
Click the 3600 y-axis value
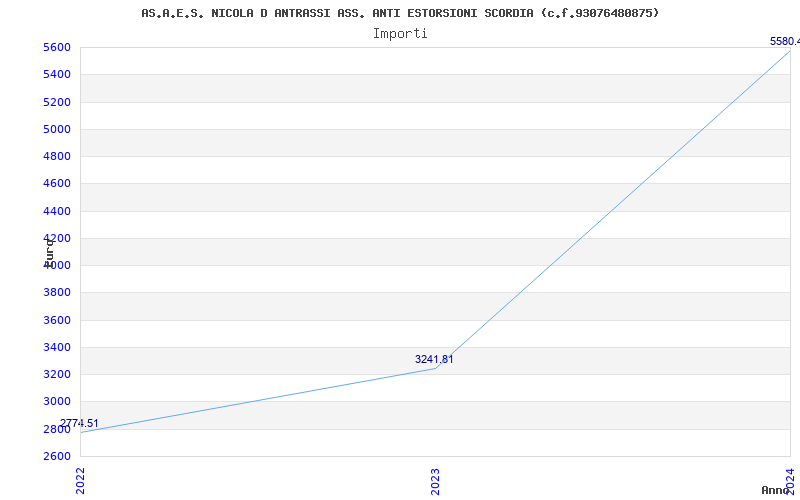click(57, 320)
